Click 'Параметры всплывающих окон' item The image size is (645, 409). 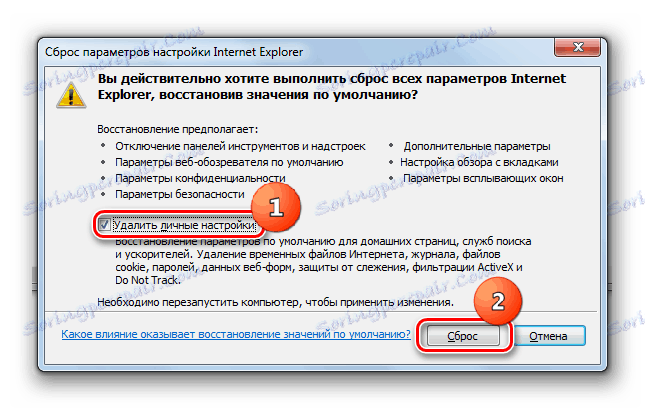(x=483, y=178)
